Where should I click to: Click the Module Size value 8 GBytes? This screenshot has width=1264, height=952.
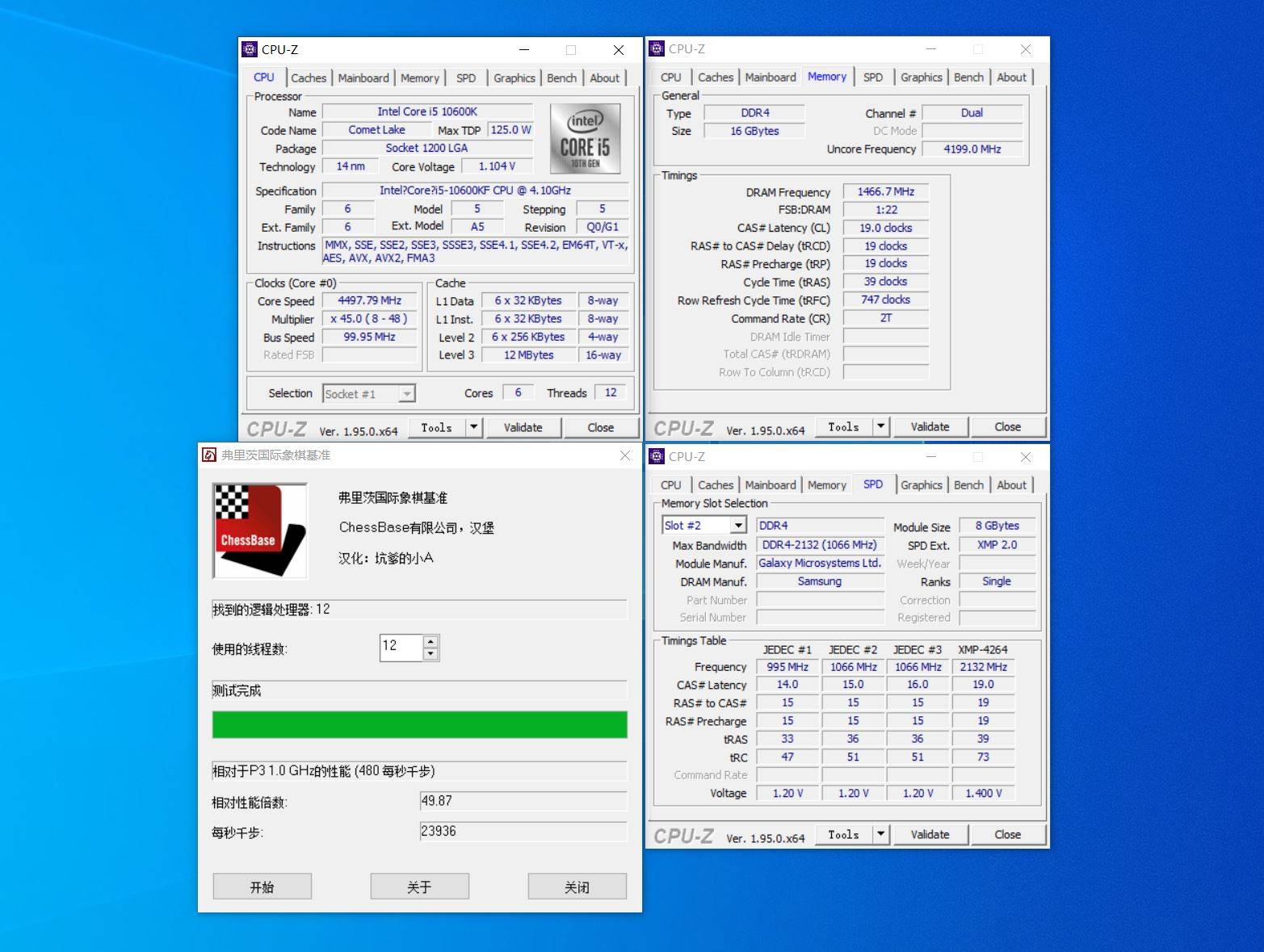coord(997,526)
